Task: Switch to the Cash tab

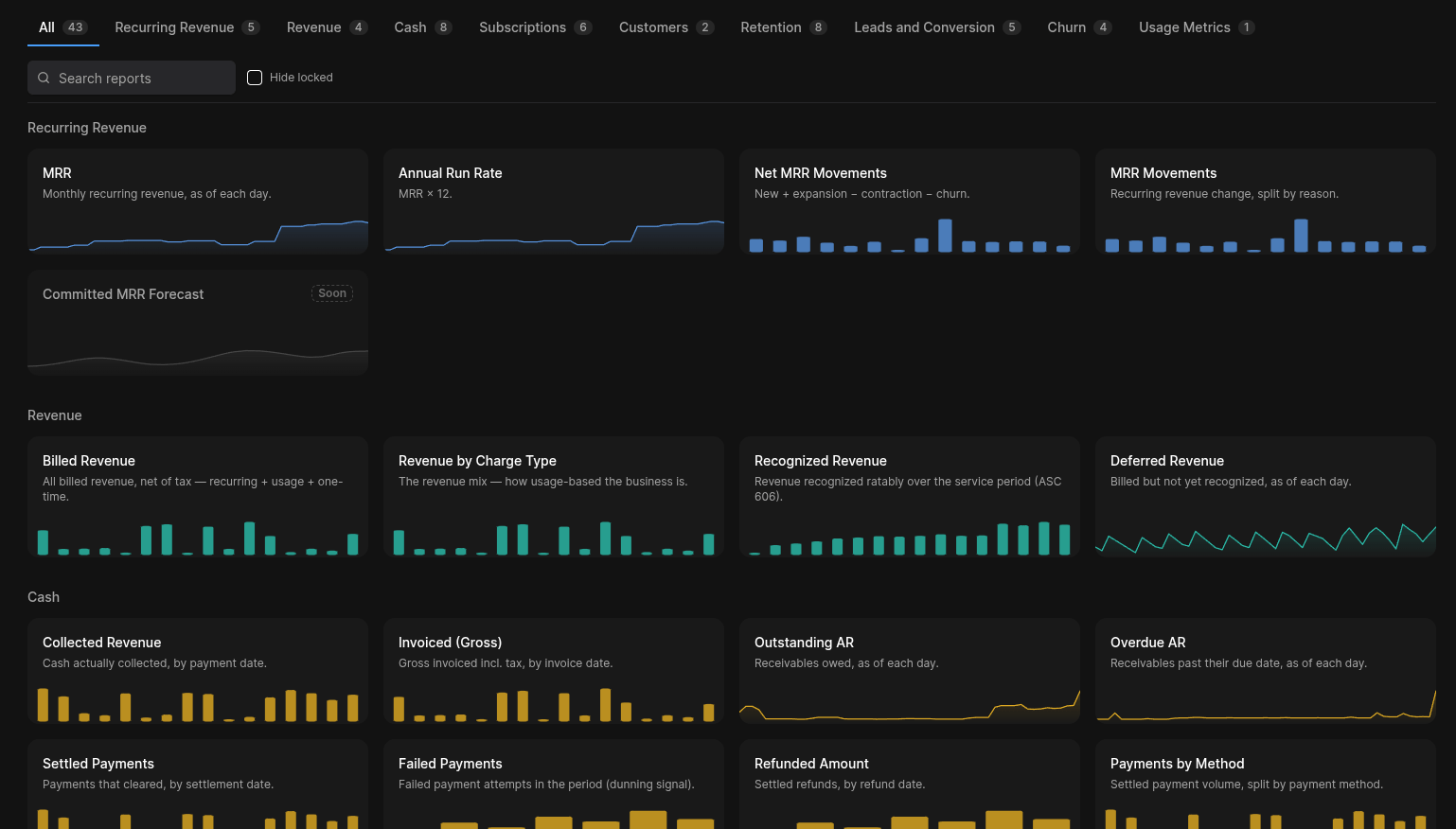Action: pyautogui.click(x=423, y=27)
